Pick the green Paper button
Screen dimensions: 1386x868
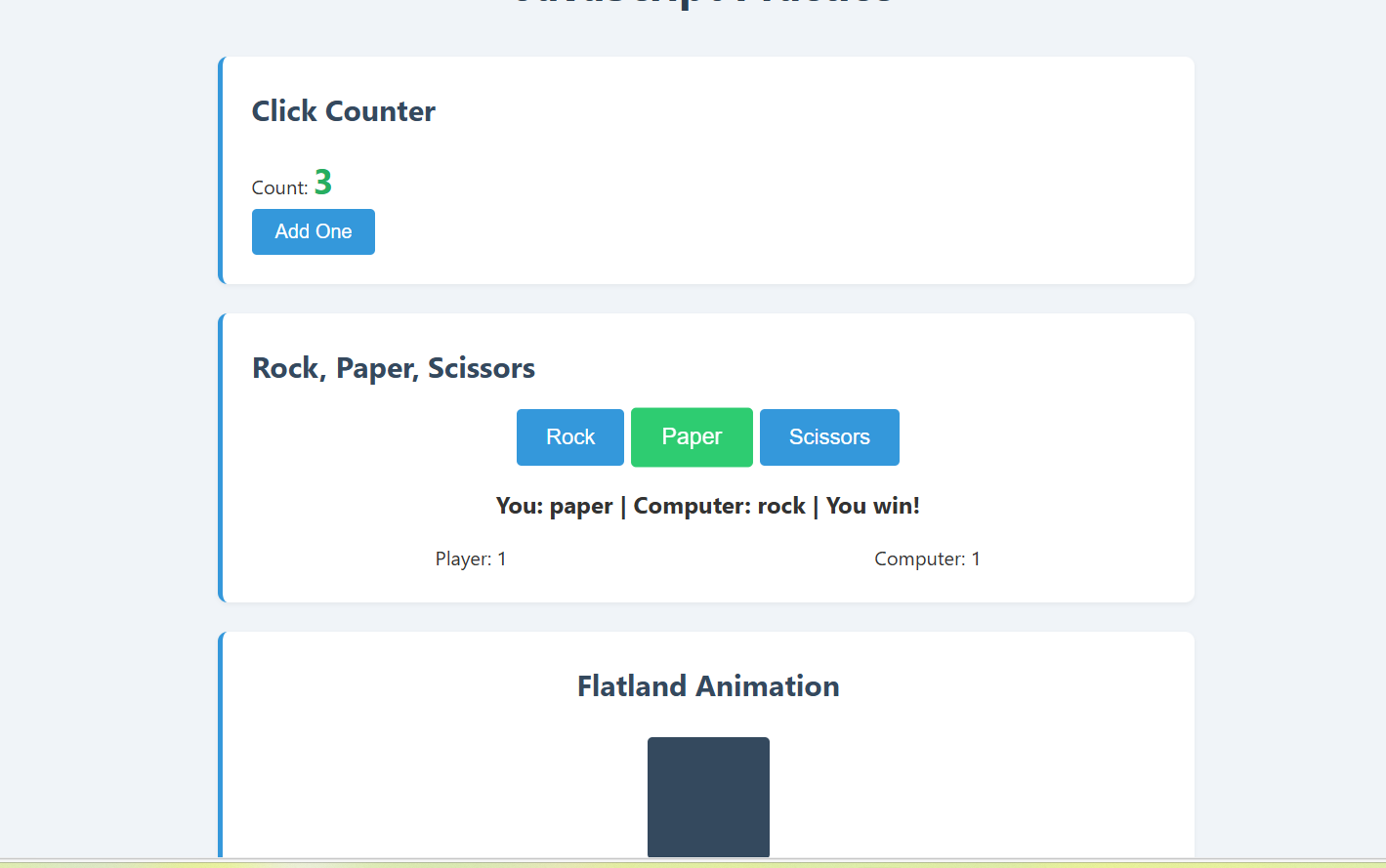(692, 437)
